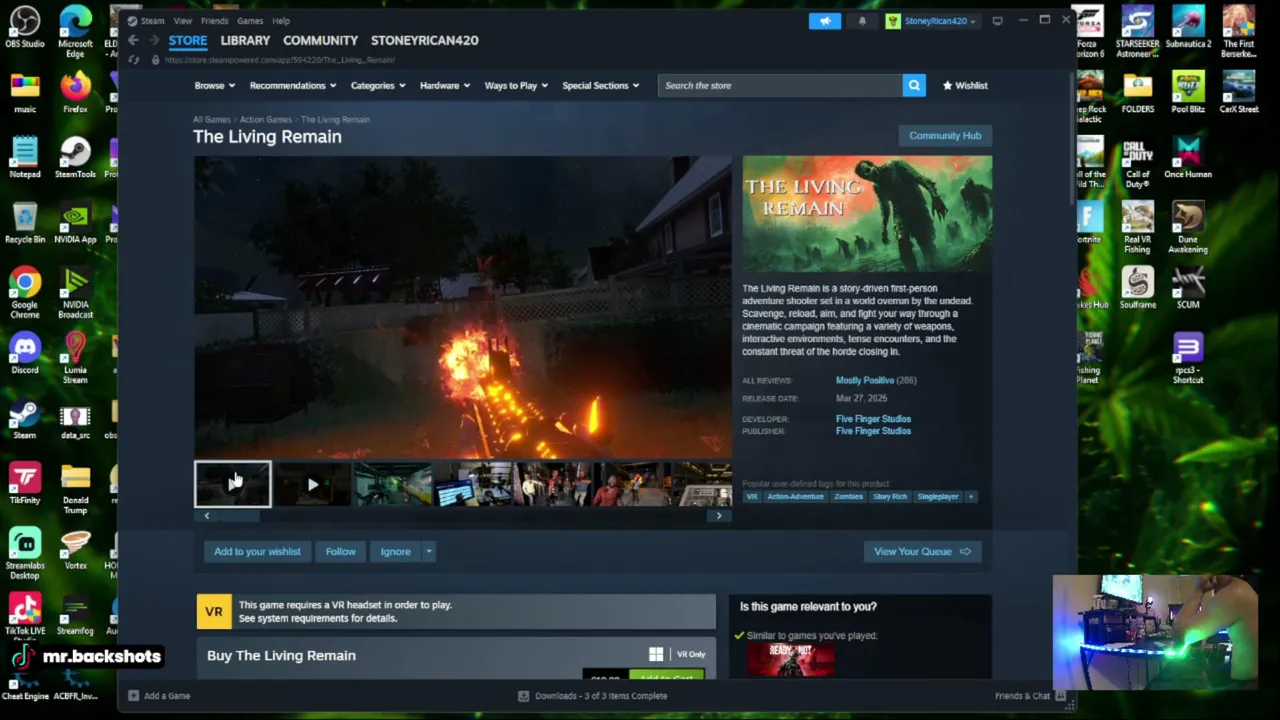Click inside the Search the store field

pos(780,85)
